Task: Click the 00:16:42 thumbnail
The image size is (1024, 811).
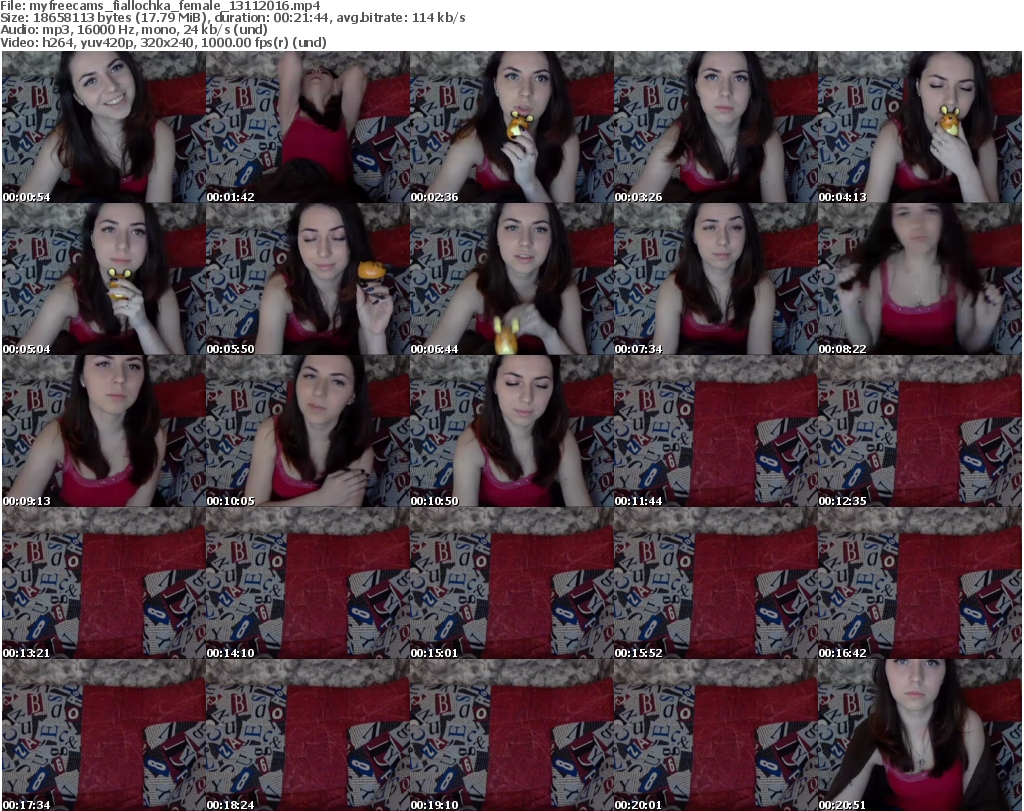Action: coord(919,583)
